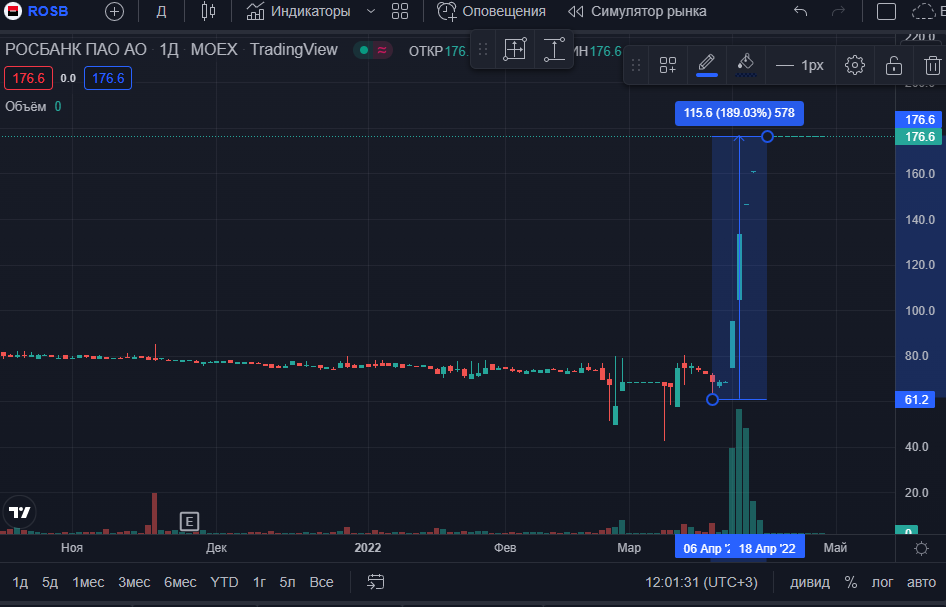
Task: Delete the drawing with the trash icon
Action: point(932,65)
